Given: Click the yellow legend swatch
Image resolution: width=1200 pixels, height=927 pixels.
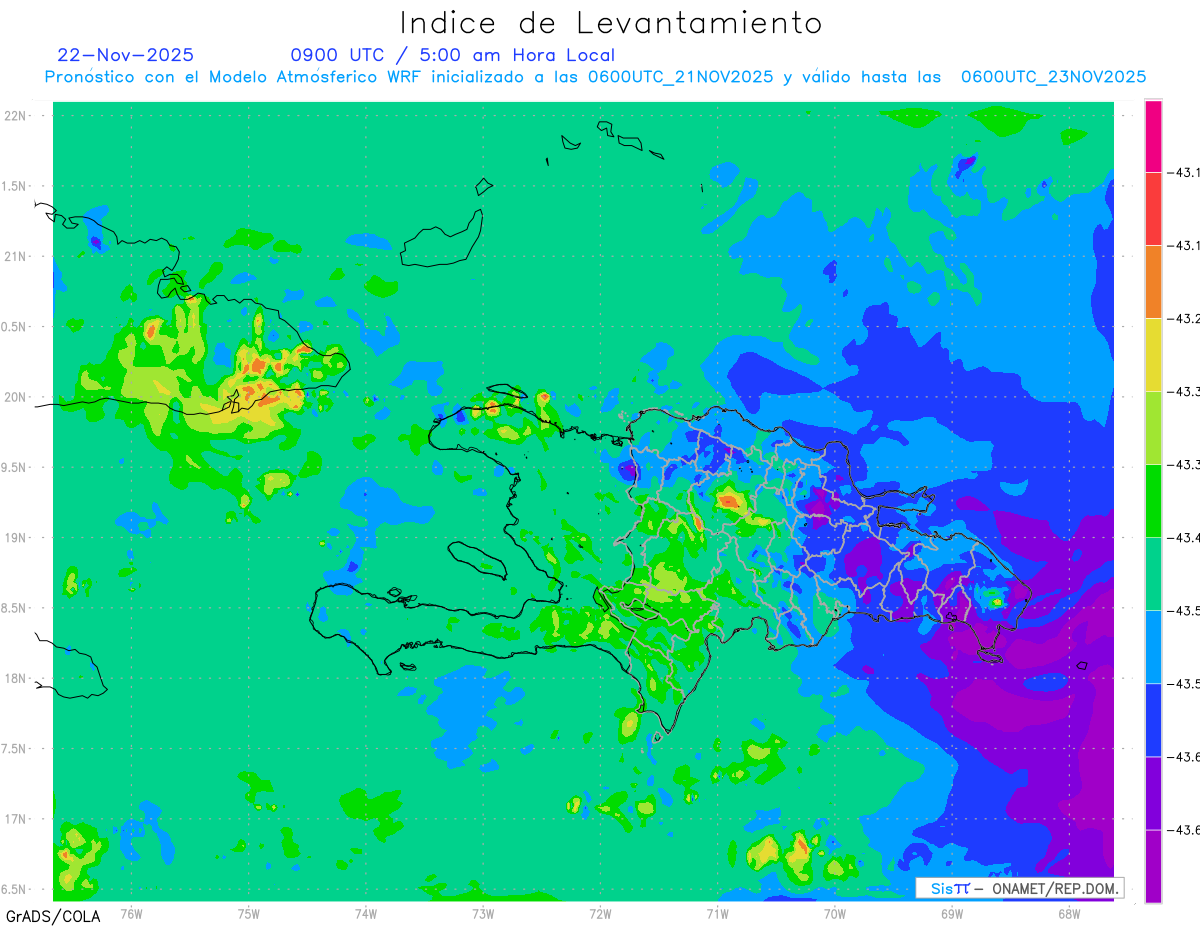Looking at the screenshot, I should (x=1153, y=355).
